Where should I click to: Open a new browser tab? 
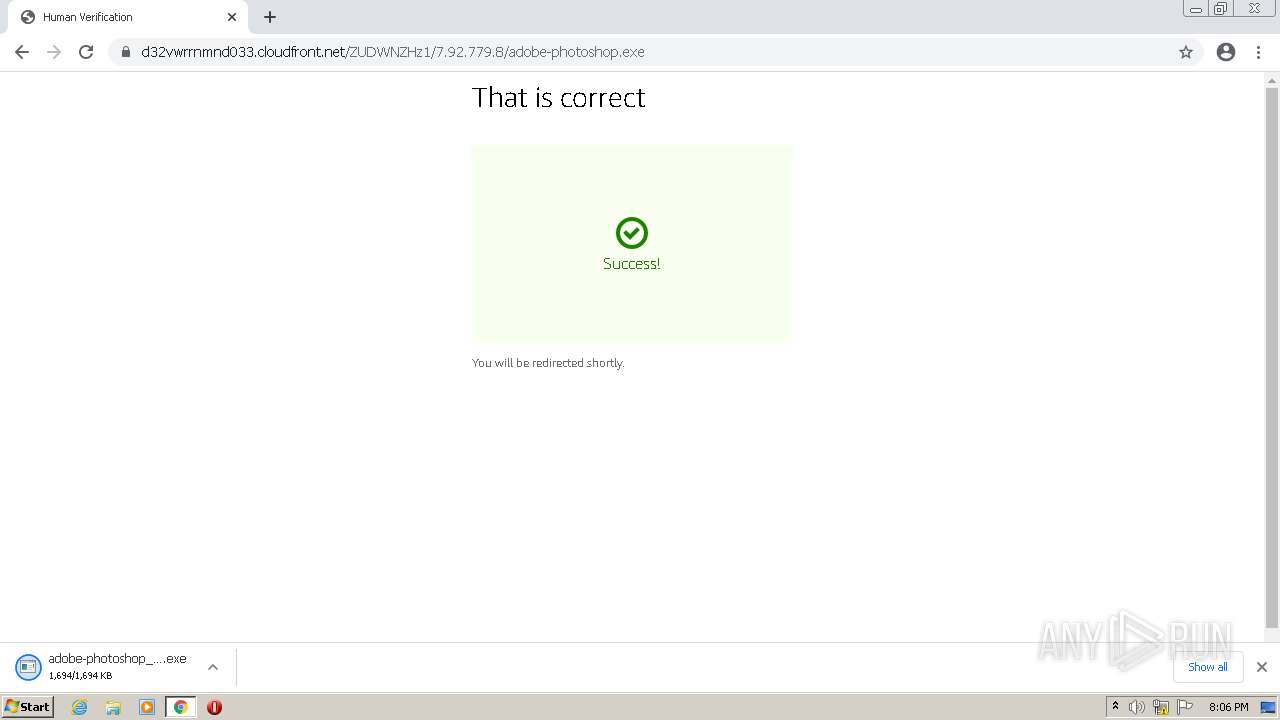tap(270, 17)
